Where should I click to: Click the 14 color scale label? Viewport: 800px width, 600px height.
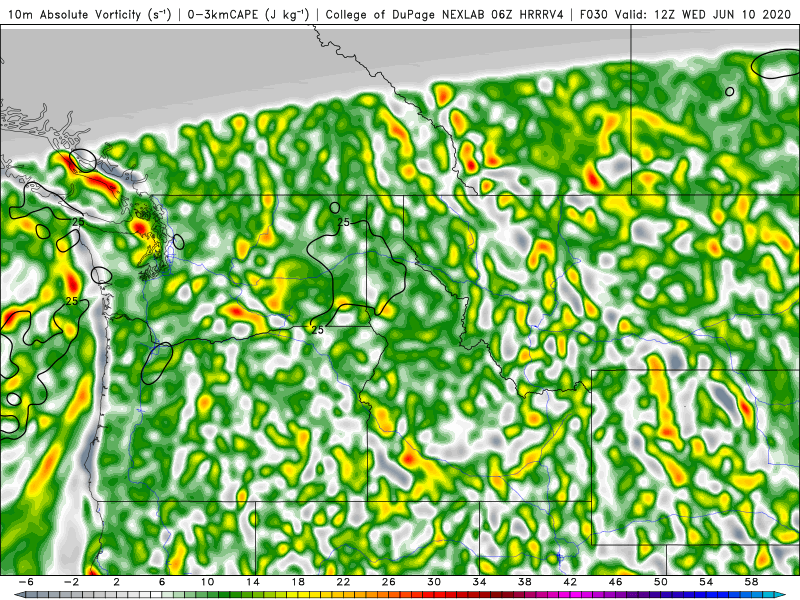253,582
